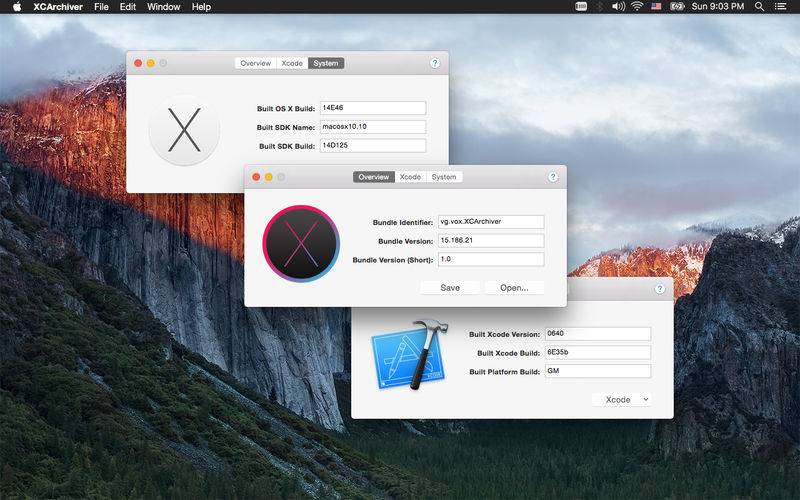Click the Built OS X Build label
Image resolution: width=800 pixels, height=500 pixels.
pos(286,109)
